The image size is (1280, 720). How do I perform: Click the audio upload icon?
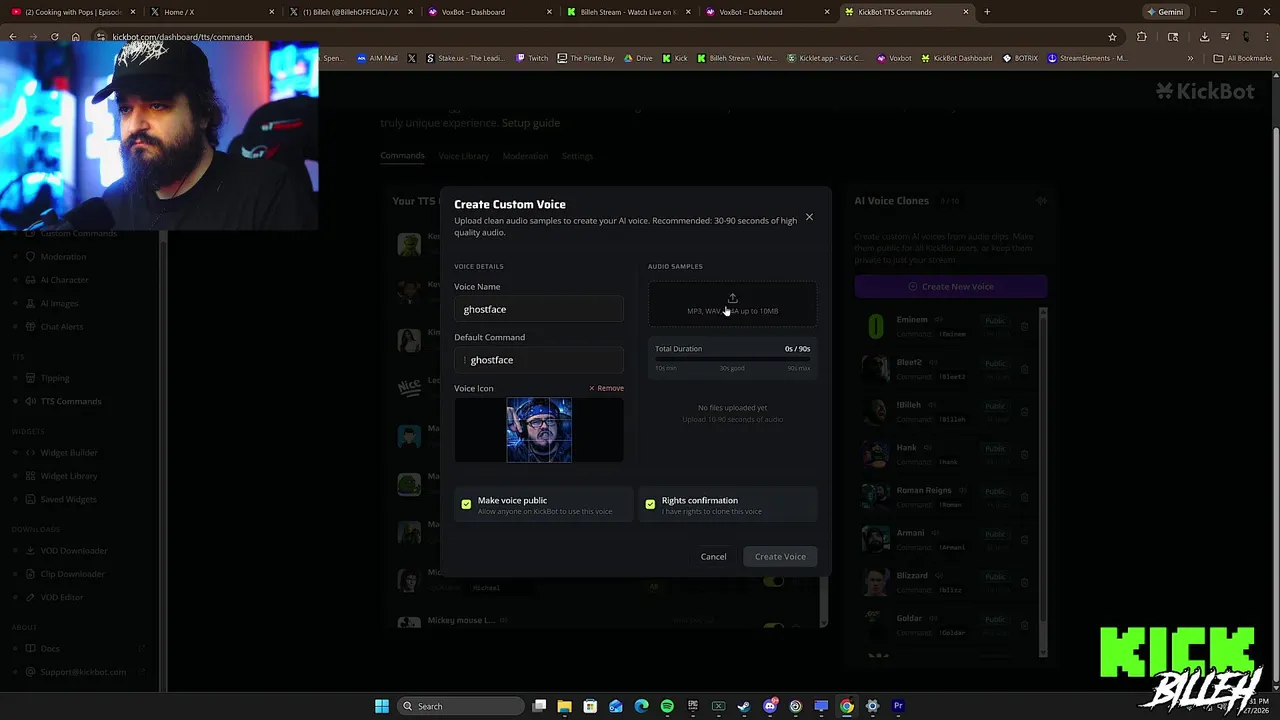732,298
